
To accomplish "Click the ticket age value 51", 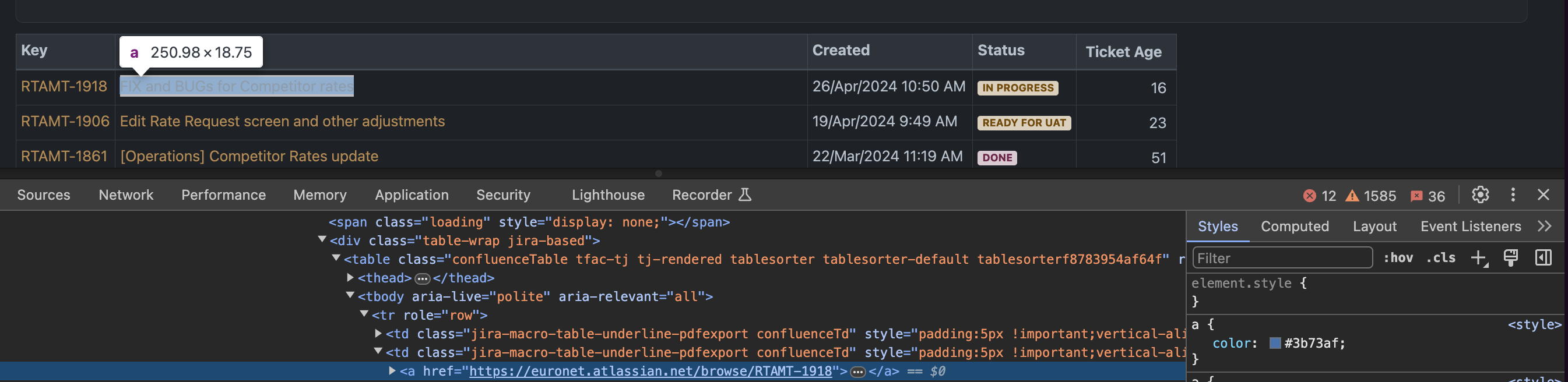I will 1158,158.
